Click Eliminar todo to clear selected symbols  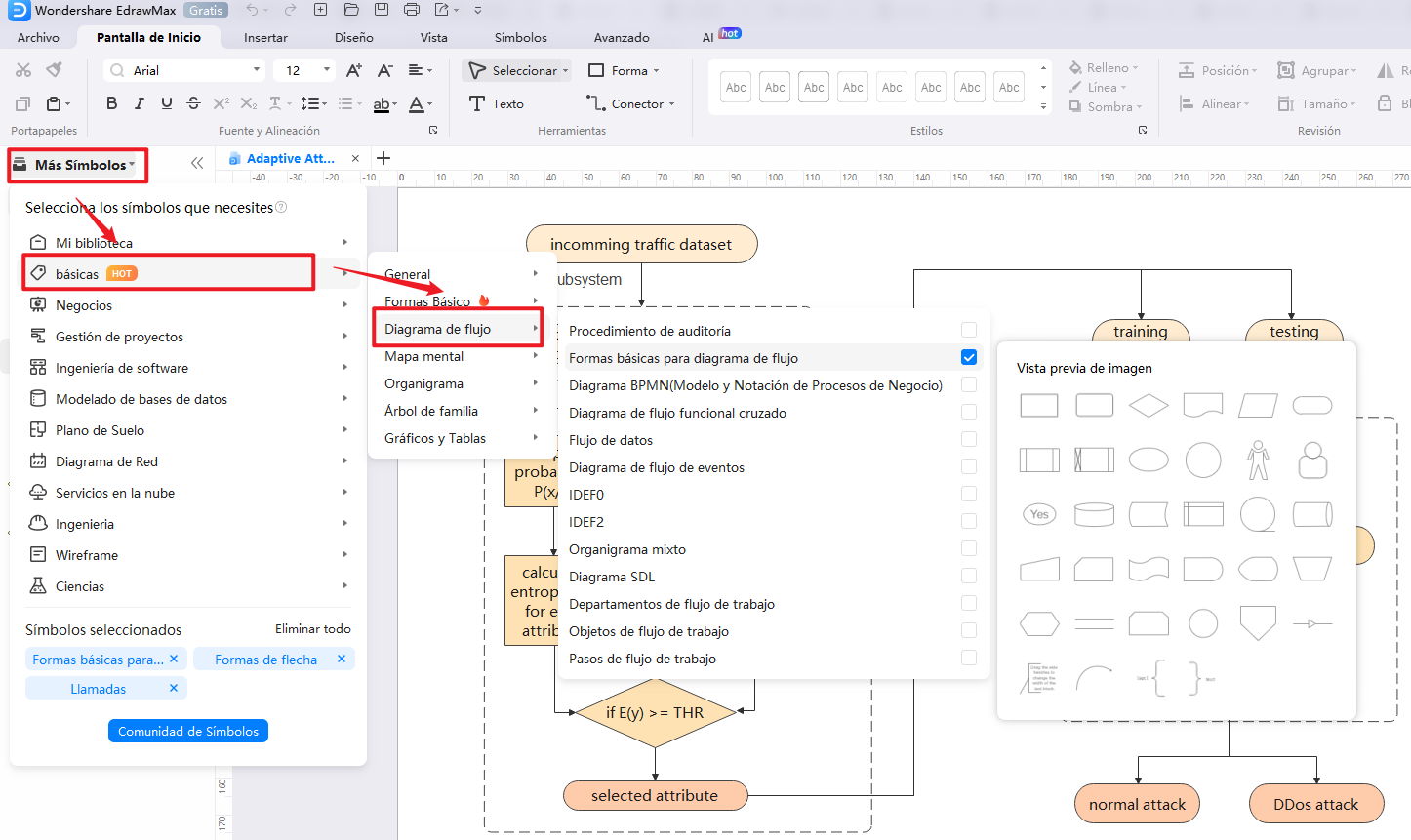pyautogui.click(x=312, y=629)
